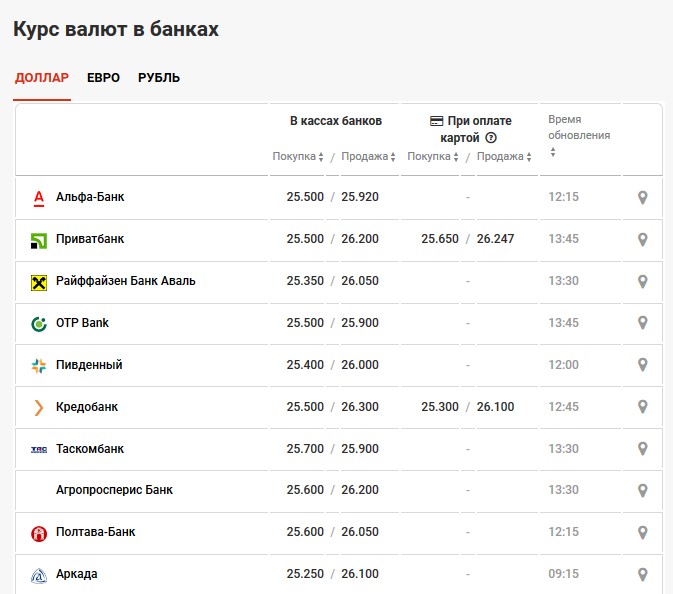Click Аркада update time 09:15

point(564,574)
